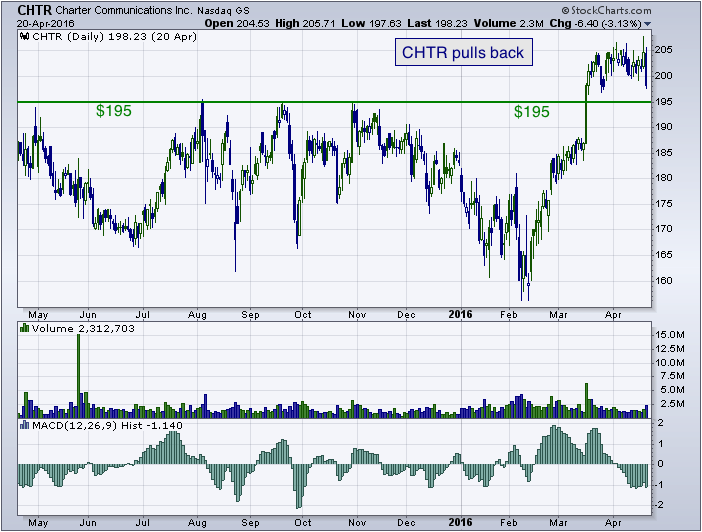
Task: Click the "High 205.71" value
Action: (x=305, y=24)
